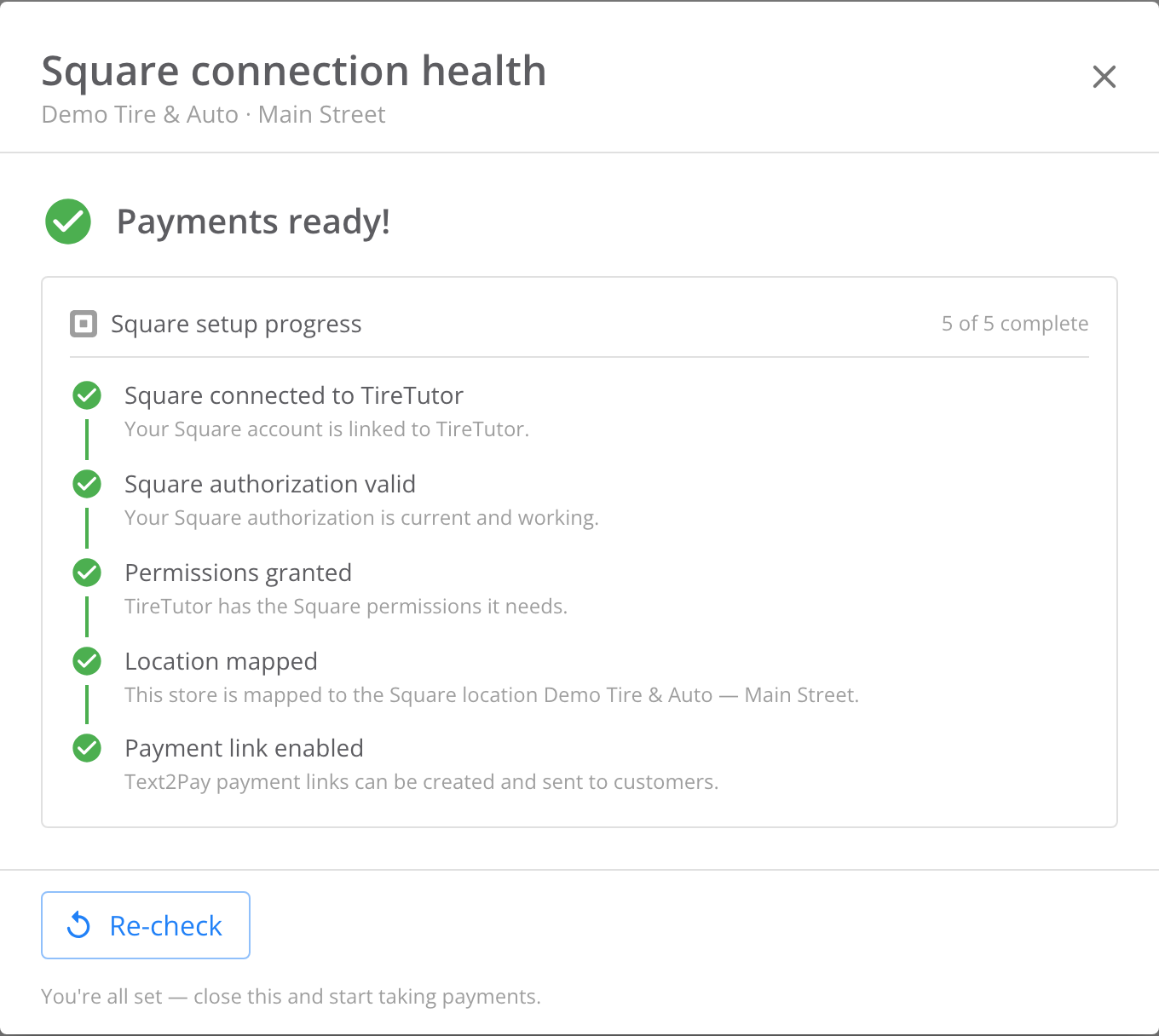Image resolution: width=1159 pixels, height=1036 pixels.
Task: Click the checkmark next to Square connected to TireTutor
Action: [87, 395]
